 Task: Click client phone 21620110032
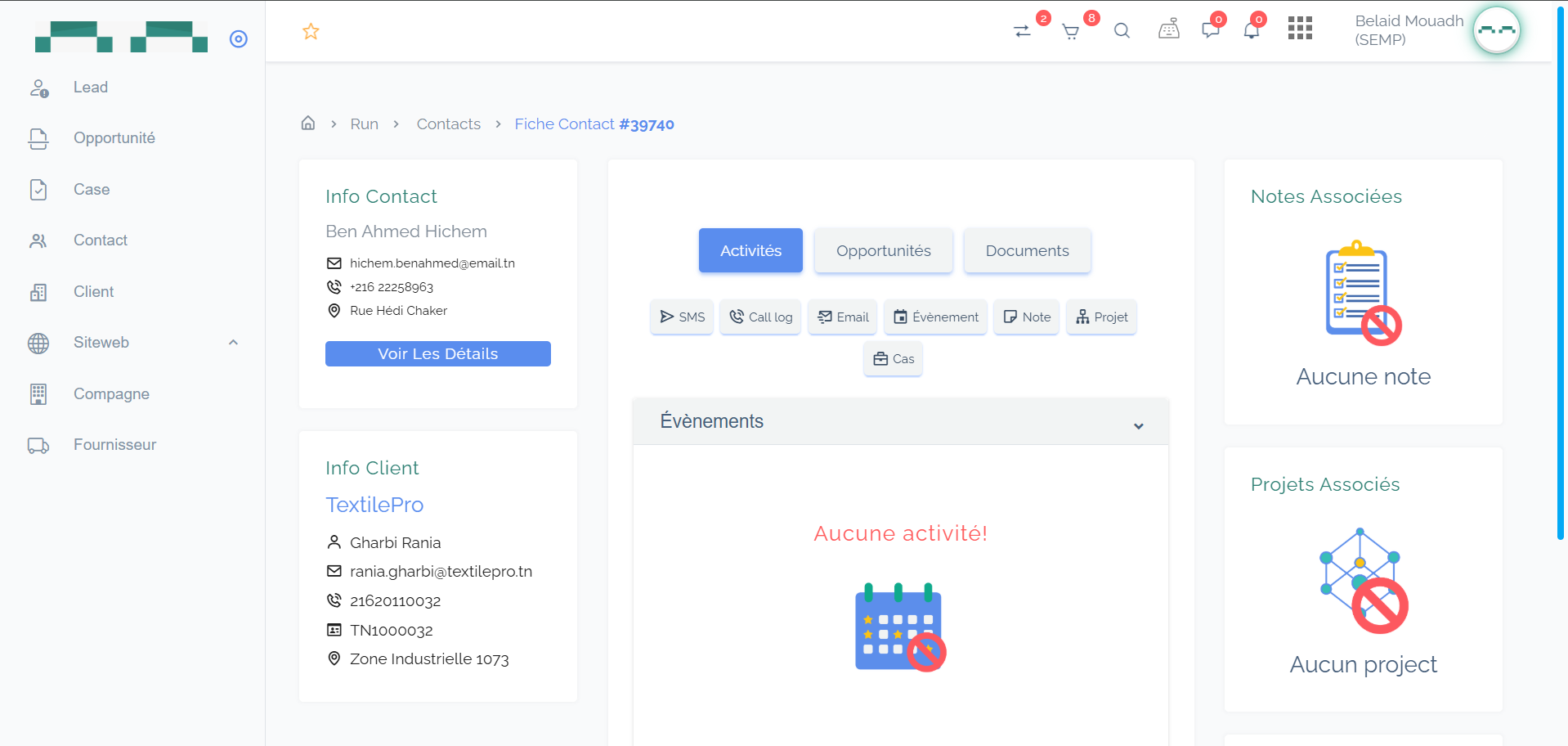(395, 601)
